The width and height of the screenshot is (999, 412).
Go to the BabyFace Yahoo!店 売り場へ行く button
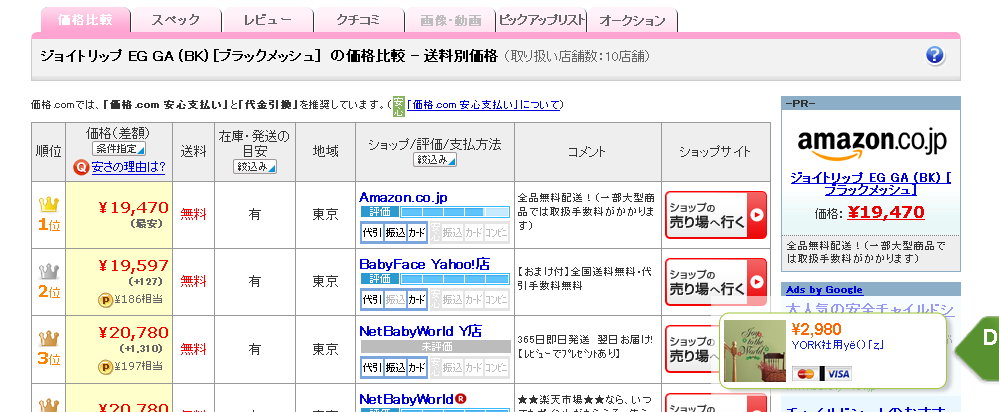[715, 282]
